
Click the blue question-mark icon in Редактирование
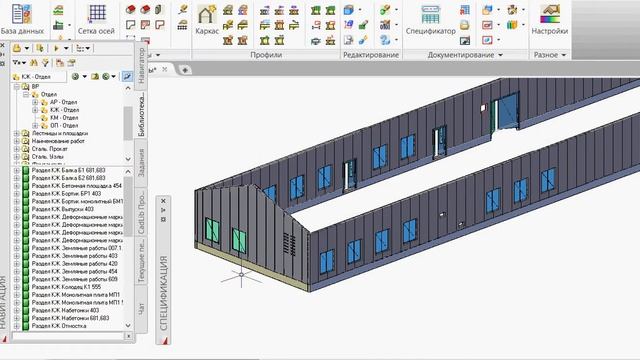pyautogui.click(x=384, y=40)
